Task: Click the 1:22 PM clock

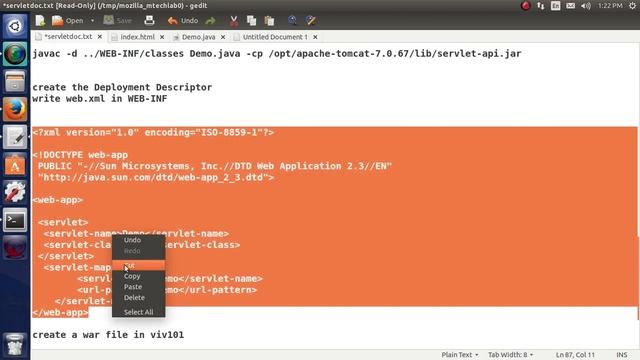Action: coord(610,6)
